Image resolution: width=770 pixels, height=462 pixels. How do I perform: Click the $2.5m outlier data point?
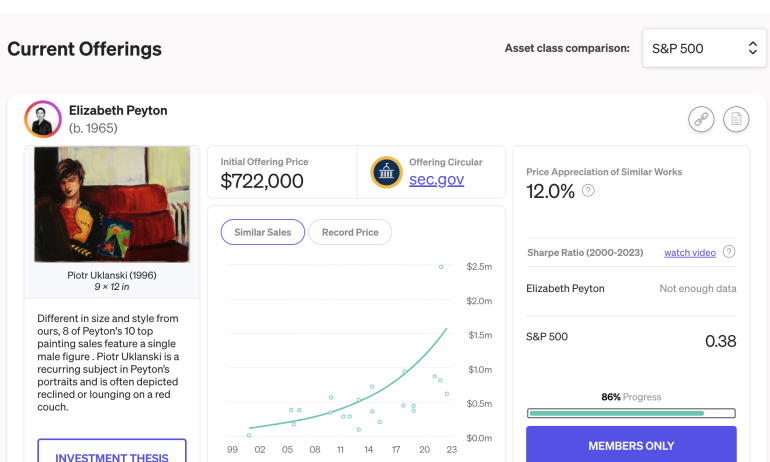(441, 267)
